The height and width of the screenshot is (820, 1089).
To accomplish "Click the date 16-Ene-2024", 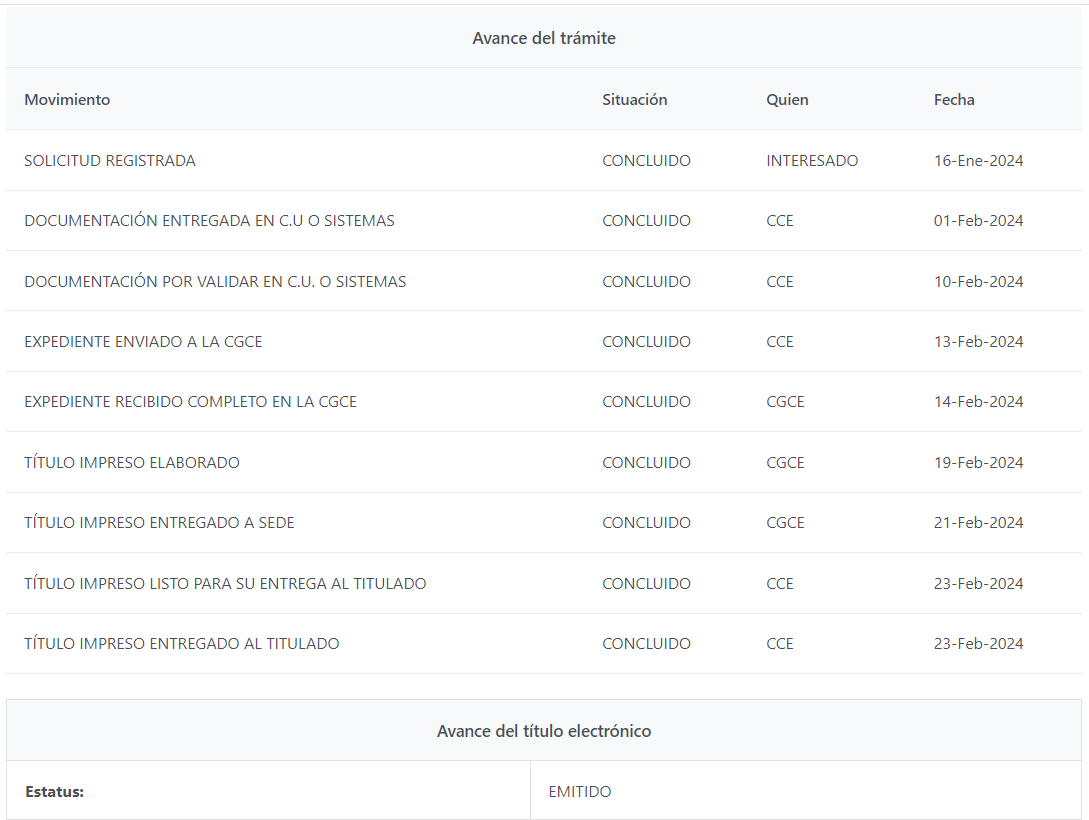I will [x=978, y=161].
